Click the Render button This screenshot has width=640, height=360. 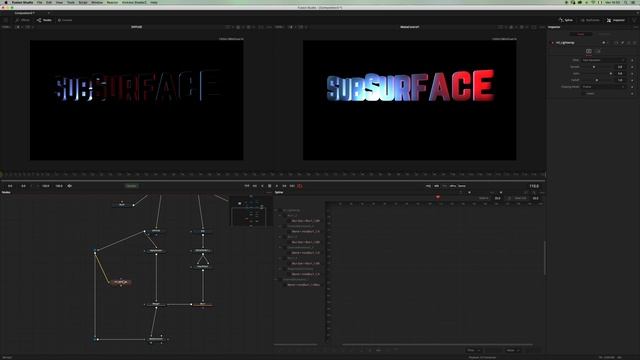131,186
